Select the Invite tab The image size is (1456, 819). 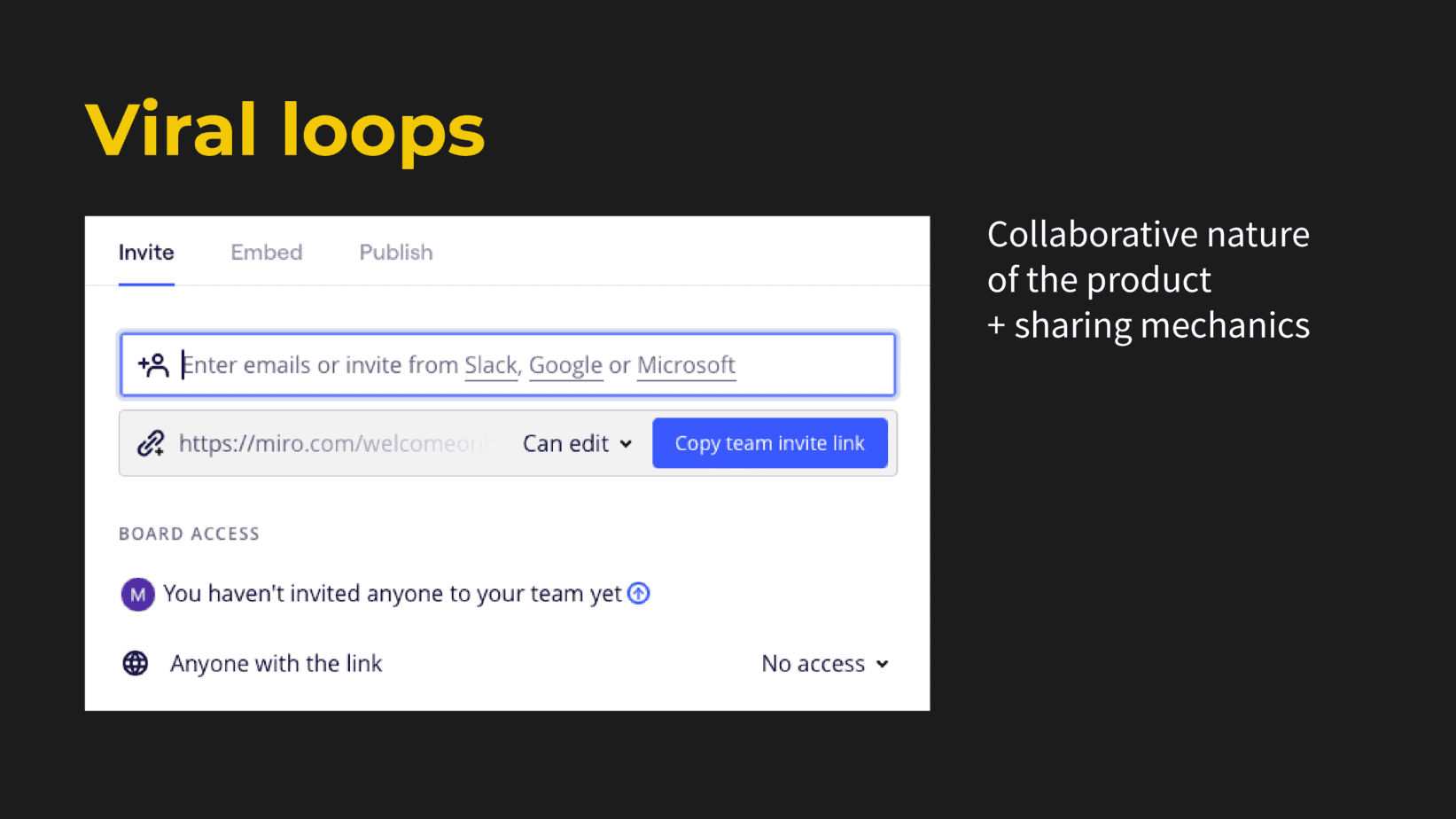point(145,252)
